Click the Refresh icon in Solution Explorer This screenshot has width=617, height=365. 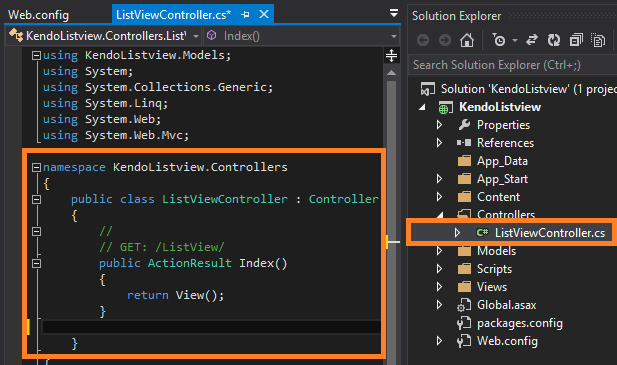554,40
